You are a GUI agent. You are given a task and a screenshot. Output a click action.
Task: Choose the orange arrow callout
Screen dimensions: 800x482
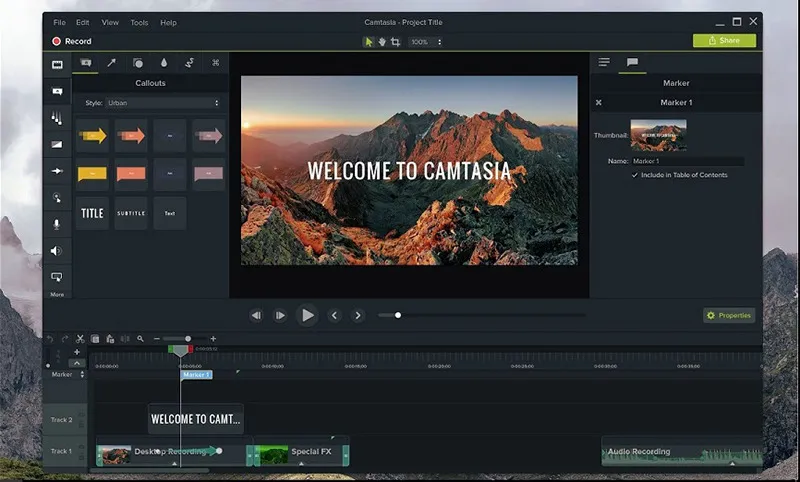(x=131, y=136)
